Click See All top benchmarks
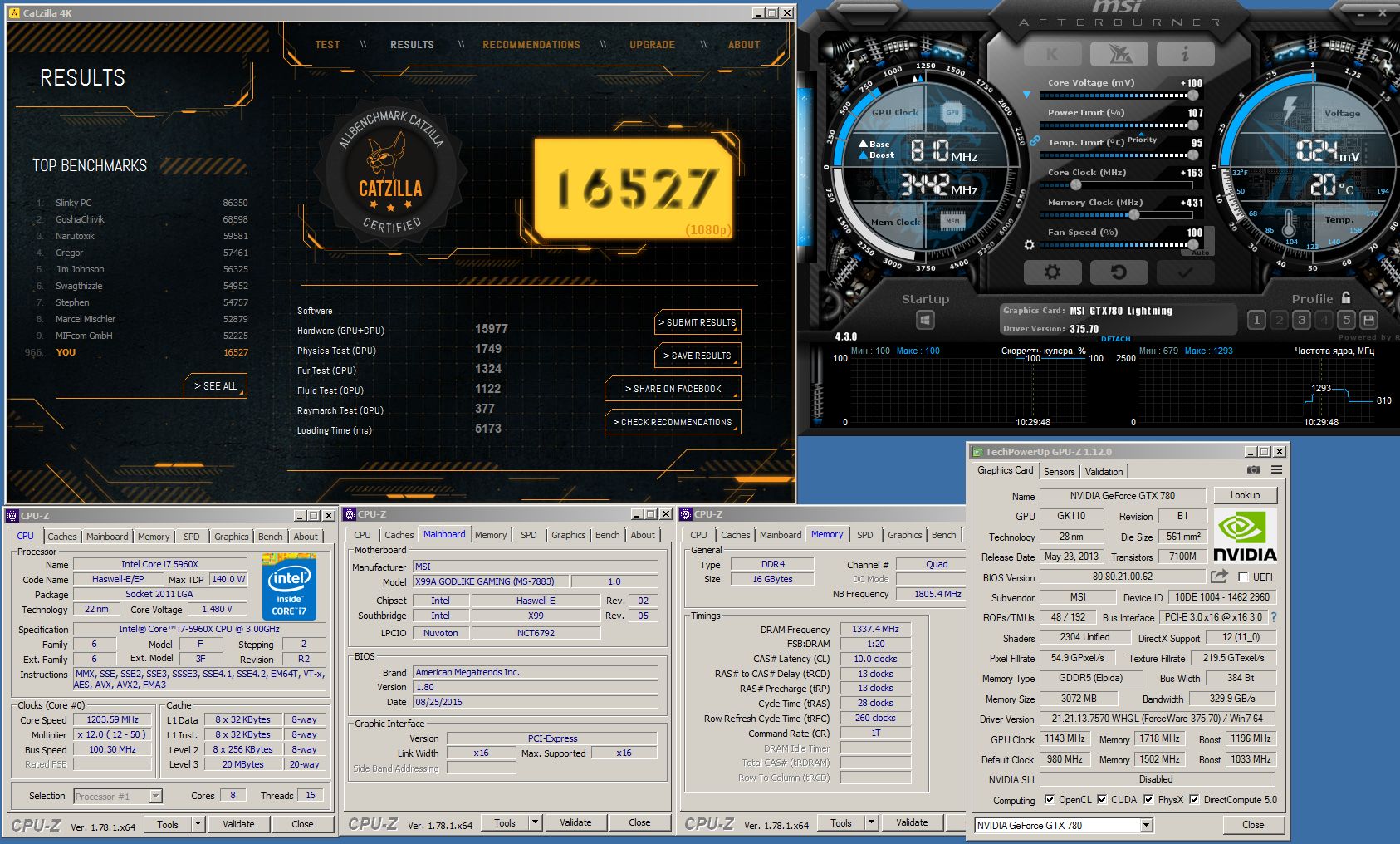The width and height of the screenshot is (1400, 844). tap(215, 386)
